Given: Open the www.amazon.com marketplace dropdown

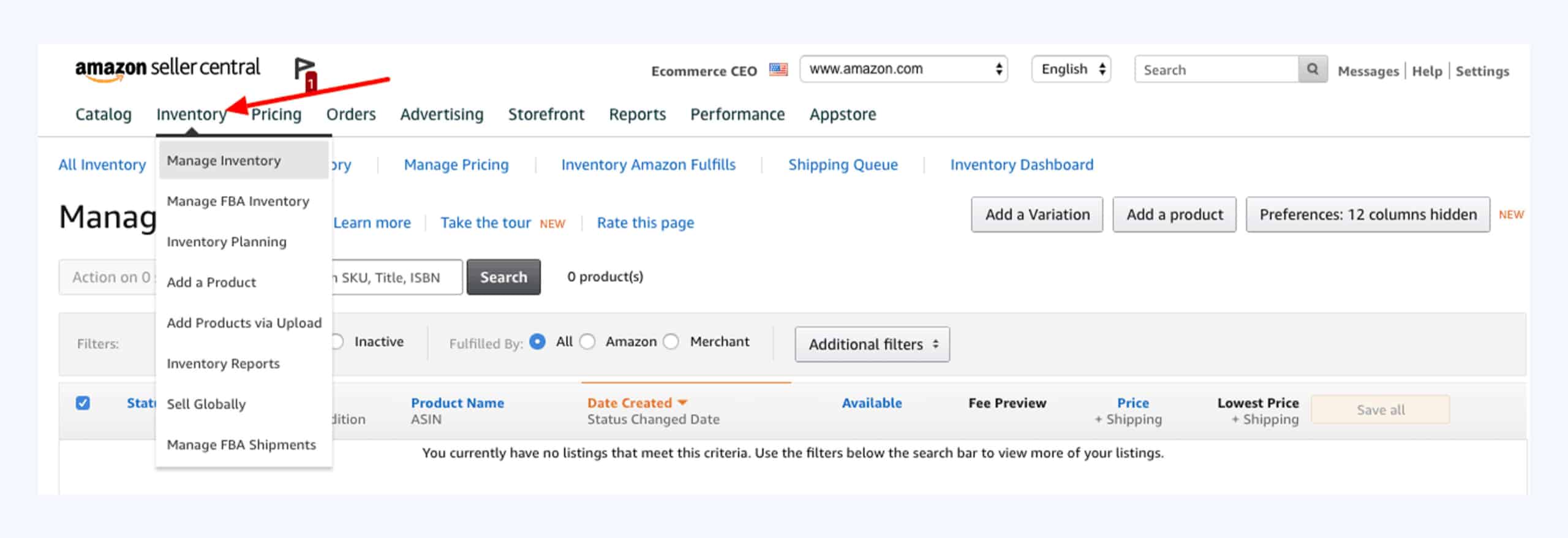Looking at the screenshot, I should 904,69.
